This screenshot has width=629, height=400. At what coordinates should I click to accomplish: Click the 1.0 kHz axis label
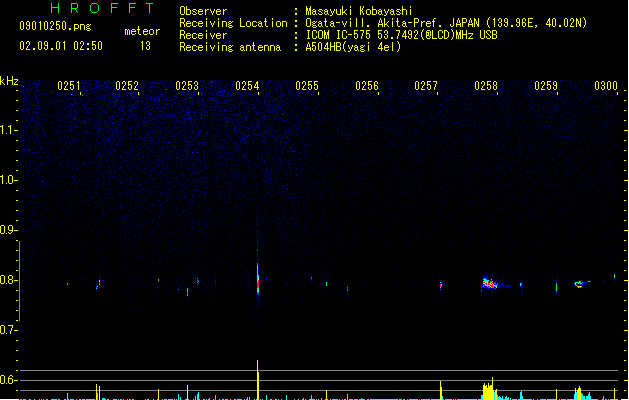tap(8, 180)
